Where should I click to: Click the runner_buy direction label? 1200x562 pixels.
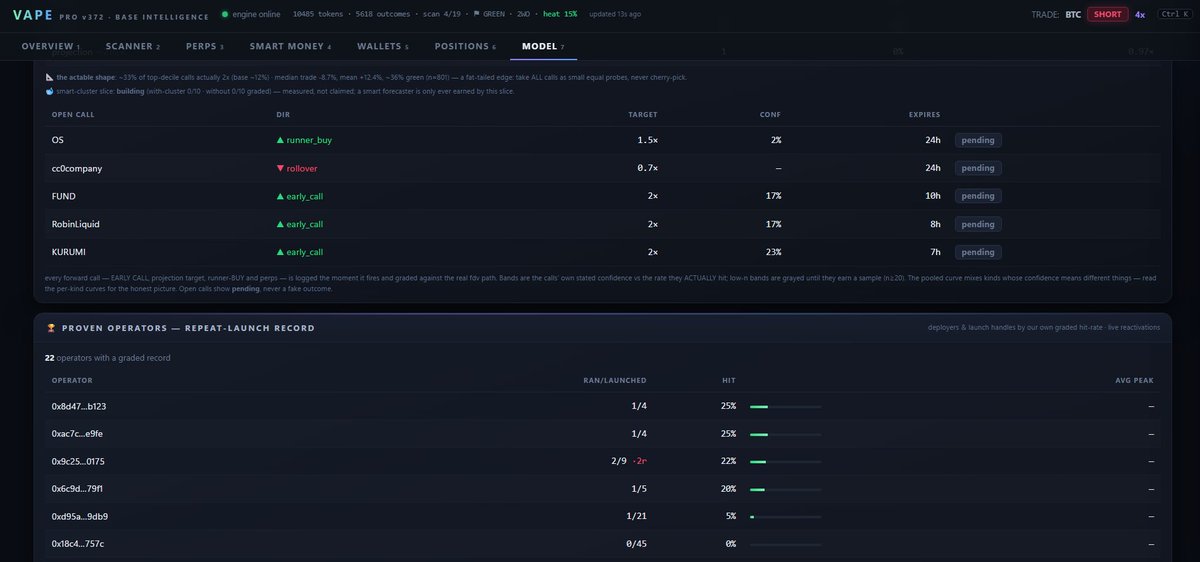[x=309, y=140]
